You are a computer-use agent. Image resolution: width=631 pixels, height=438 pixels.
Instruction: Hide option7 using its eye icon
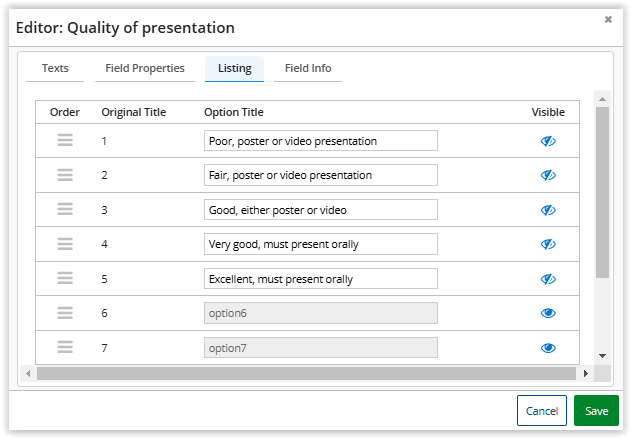(x=548, y=348)
